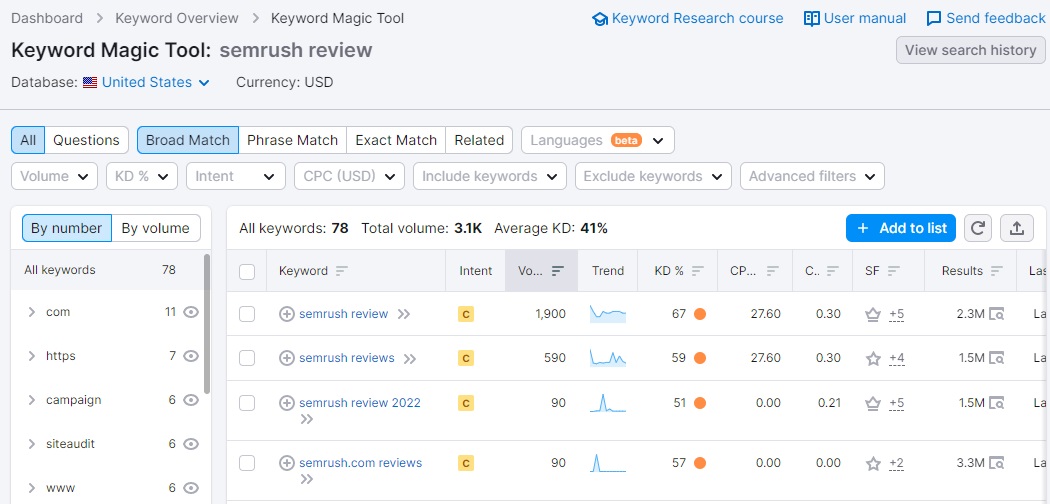Open the Volume filter dropdown
Viewport: 1050px width, 504px height.
(54, 176)
